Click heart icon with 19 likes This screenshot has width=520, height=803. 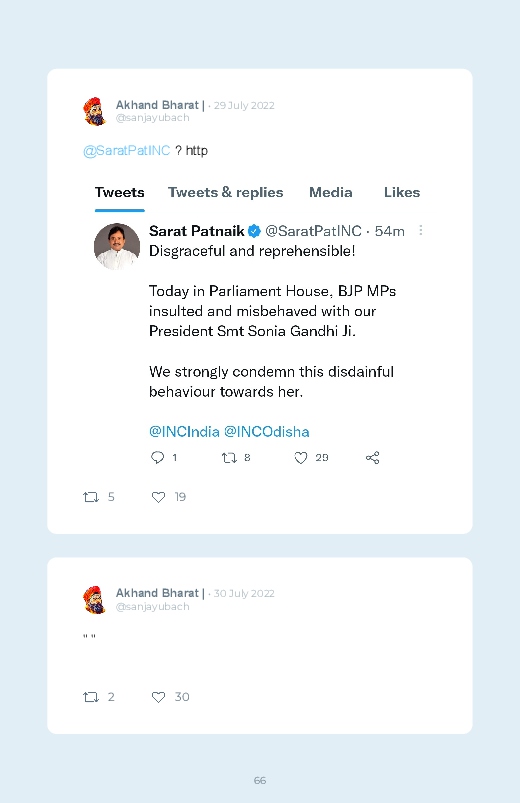point(158,497)
